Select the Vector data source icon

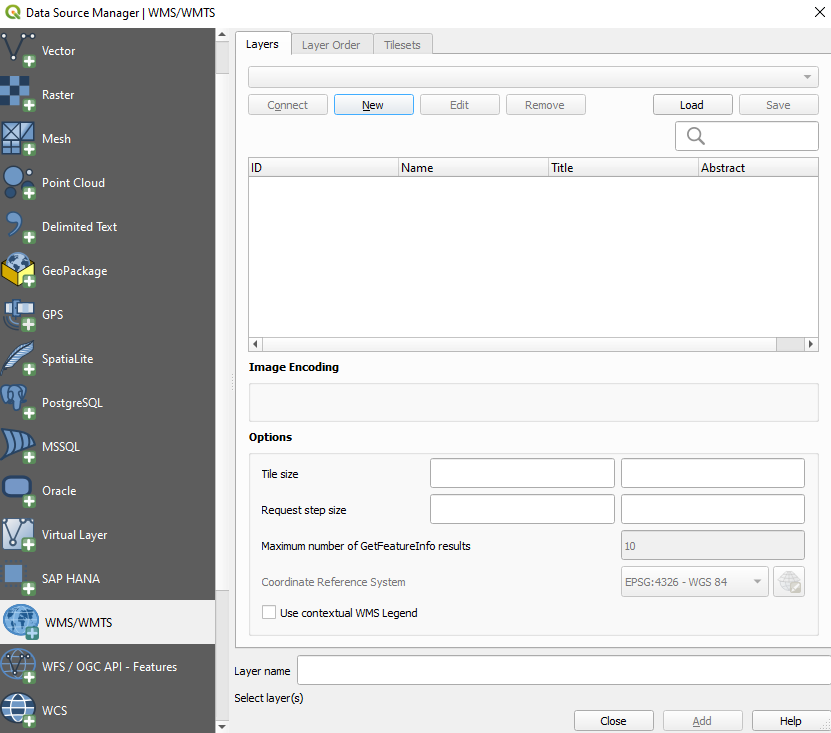pyautogui.click(x=20, y=51)
